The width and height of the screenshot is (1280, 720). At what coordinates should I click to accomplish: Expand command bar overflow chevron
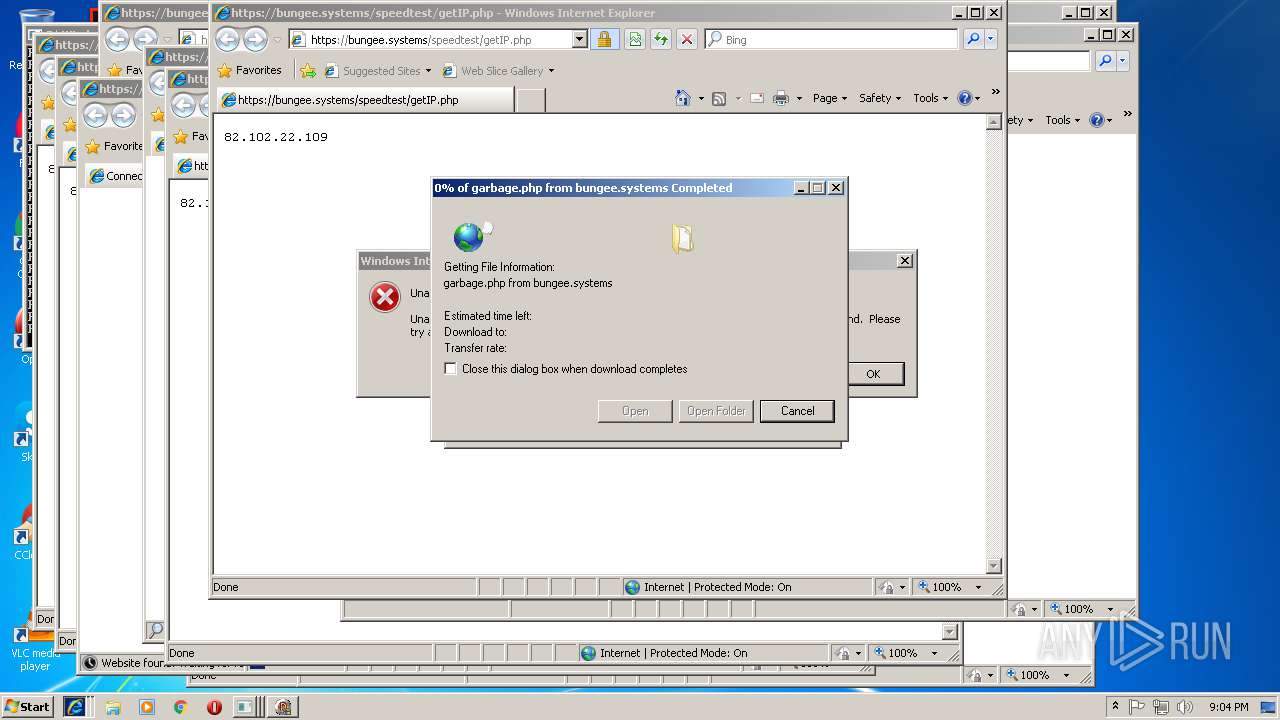[995, 92]
